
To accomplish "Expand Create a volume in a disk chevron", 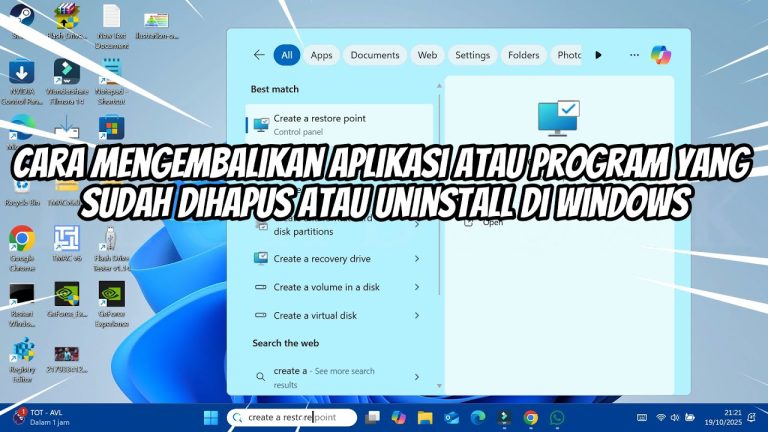I will [x=417, y=287].
